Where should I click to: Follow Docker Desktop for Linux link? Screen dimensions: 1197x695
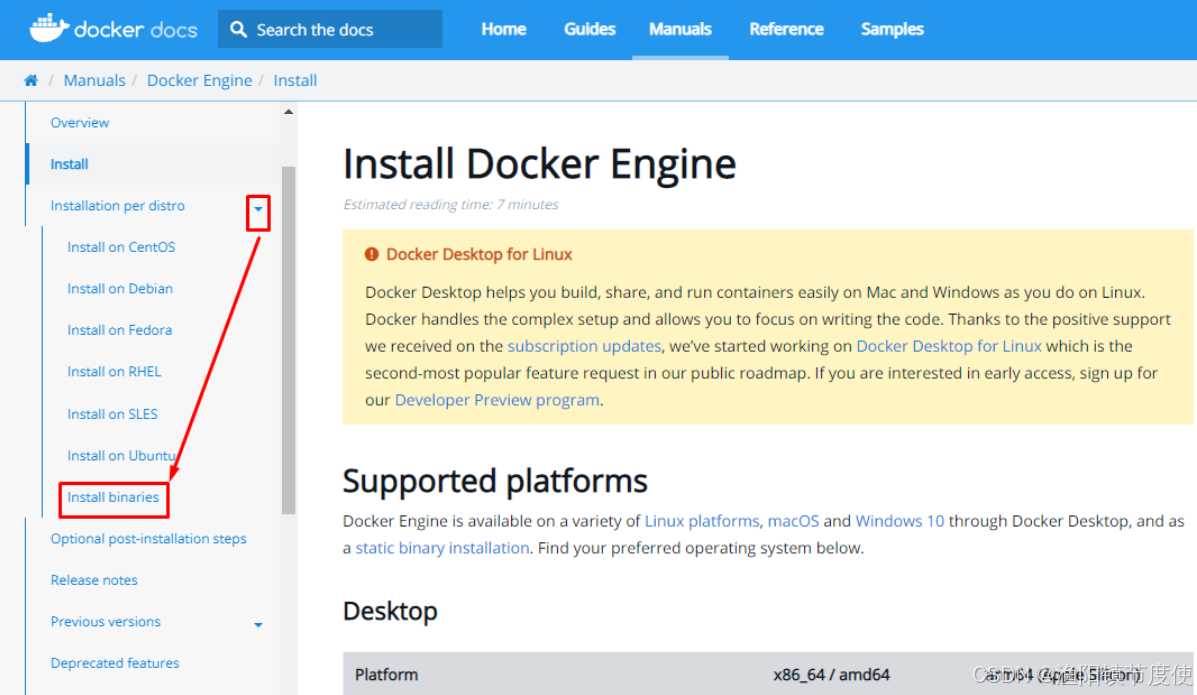[949, 346]
